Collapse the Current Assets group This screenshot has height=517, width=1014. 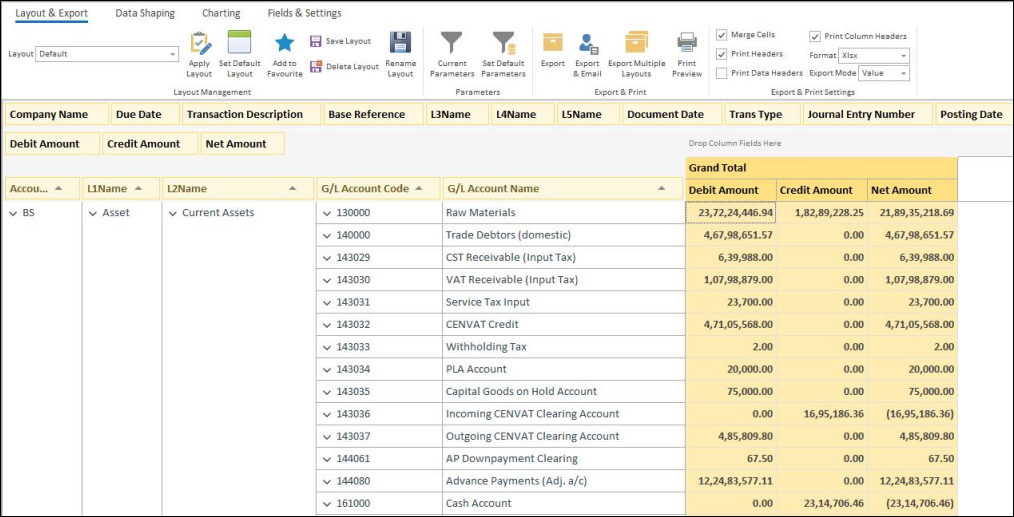[172, 213]
